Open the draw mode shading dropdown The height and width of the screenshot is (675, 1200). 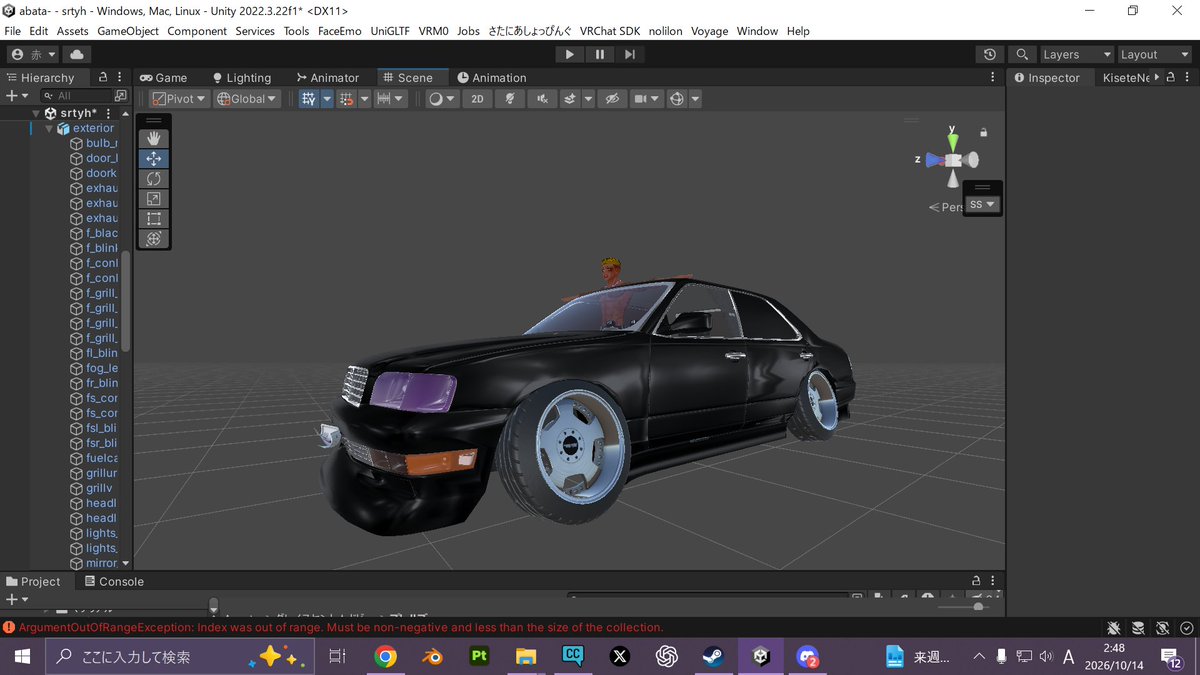click(441, 98)
